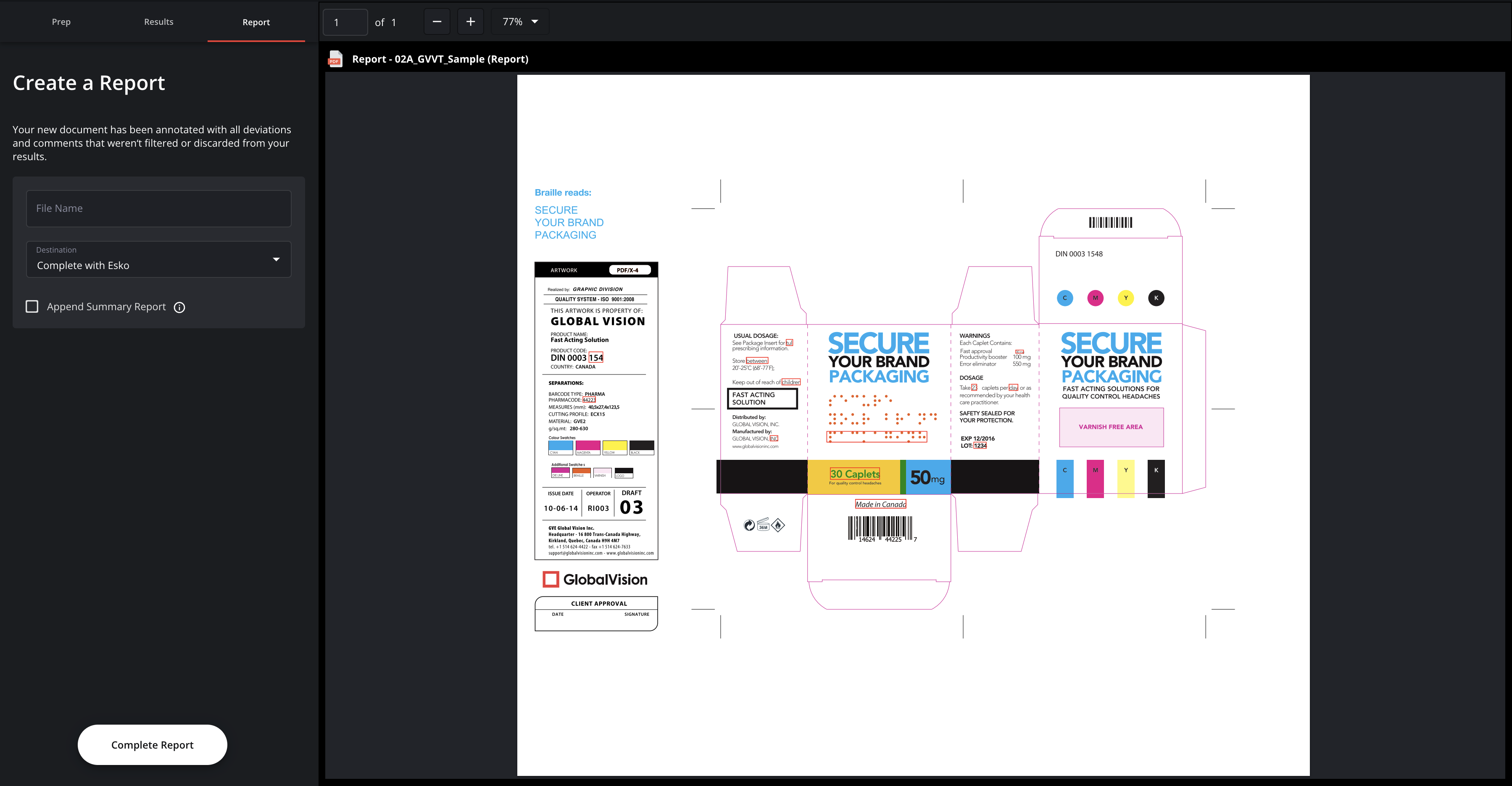Screen dimensions: 1512x786
Task: Open the 77% zoom level dropdown
Action: 520,22
